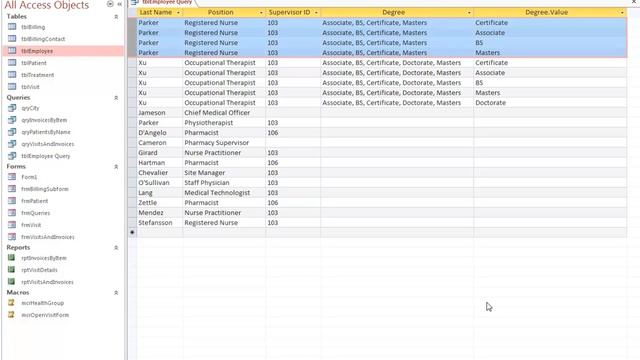This screenshot has height=360, width=640.
Task: Collapse the Reports group
Action: (x=116, y=248)
